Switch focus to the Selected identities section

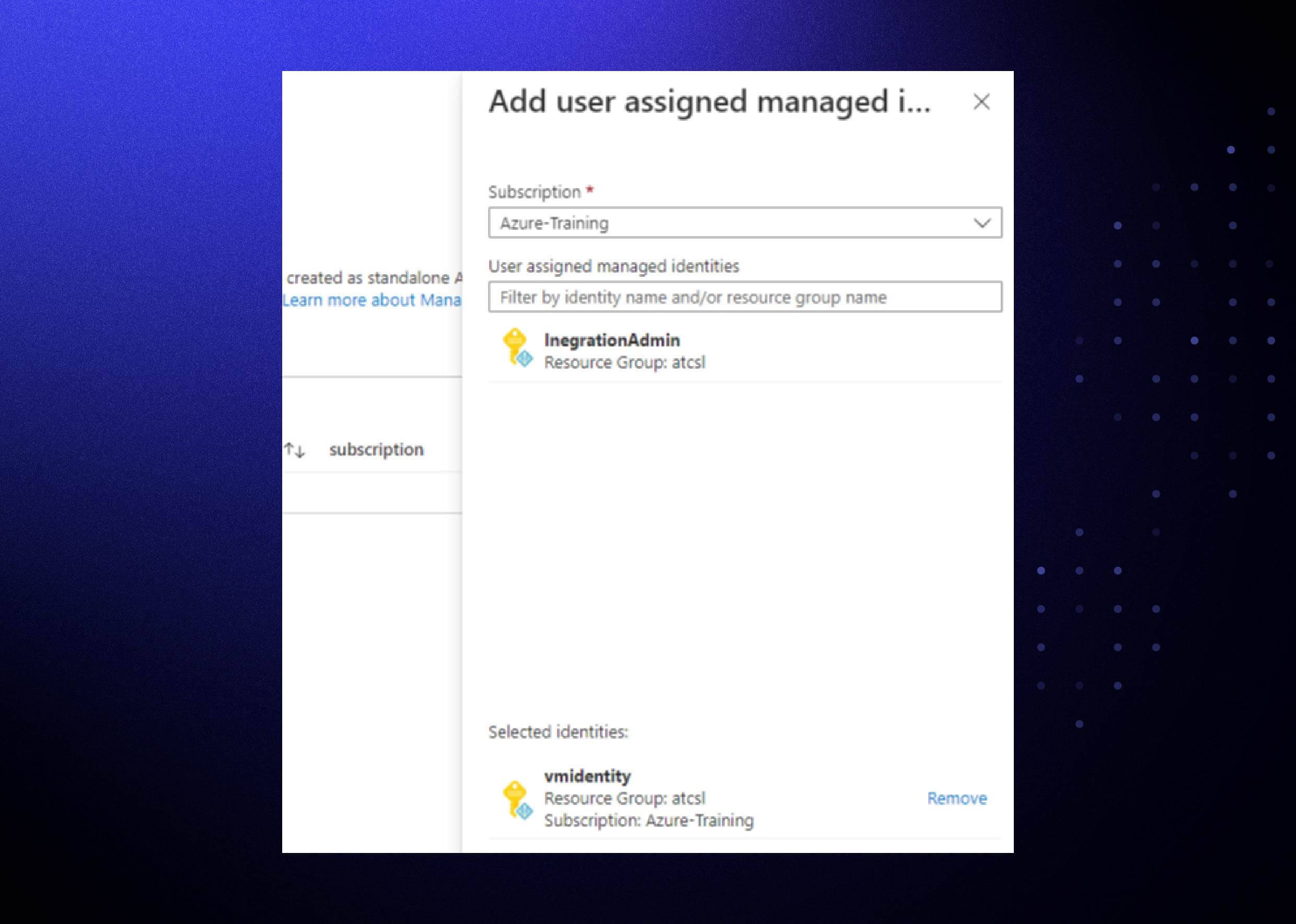[x=558, y=732]
